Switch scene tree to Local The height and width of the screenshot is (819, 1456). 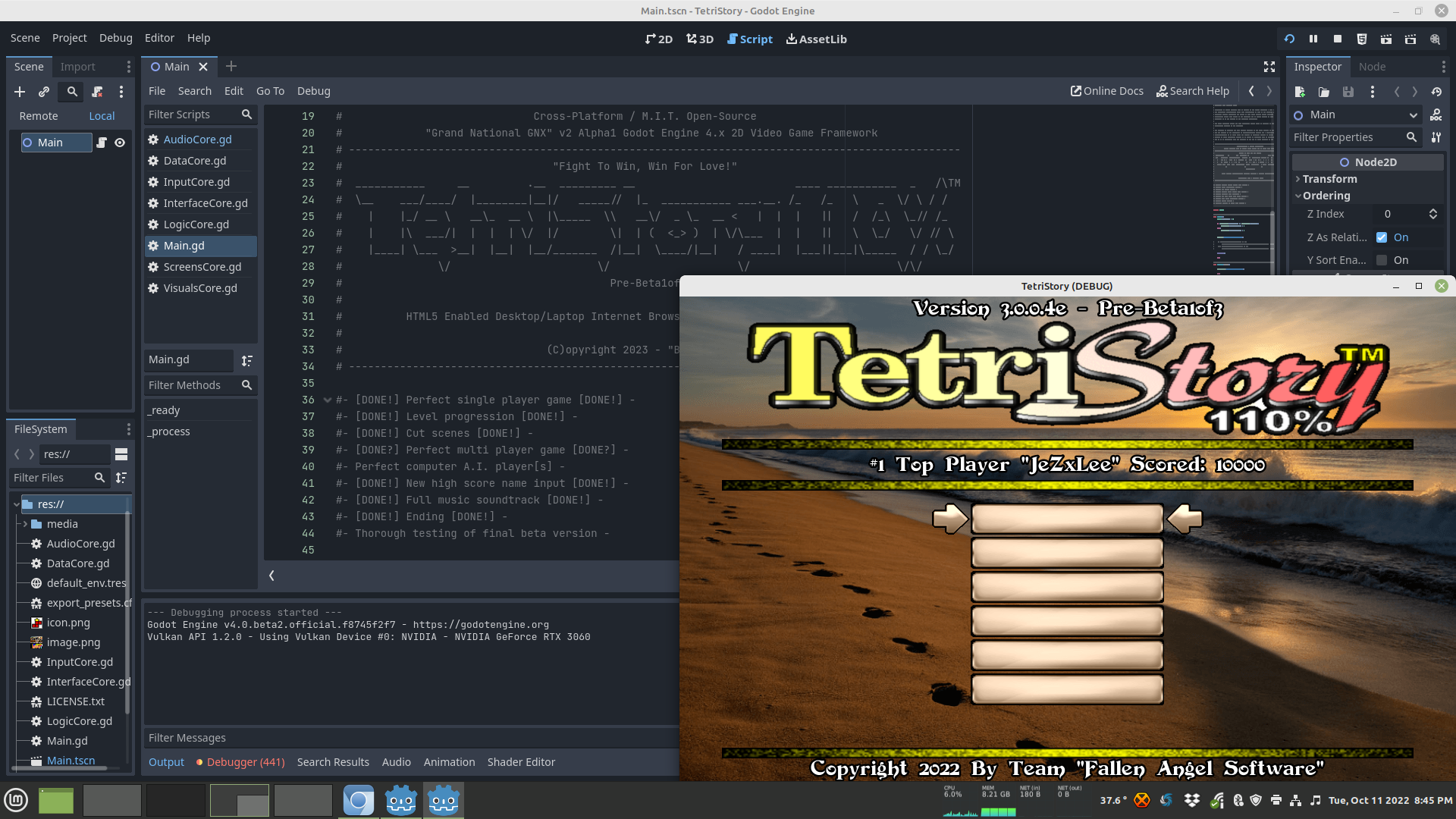click(102, 116)
